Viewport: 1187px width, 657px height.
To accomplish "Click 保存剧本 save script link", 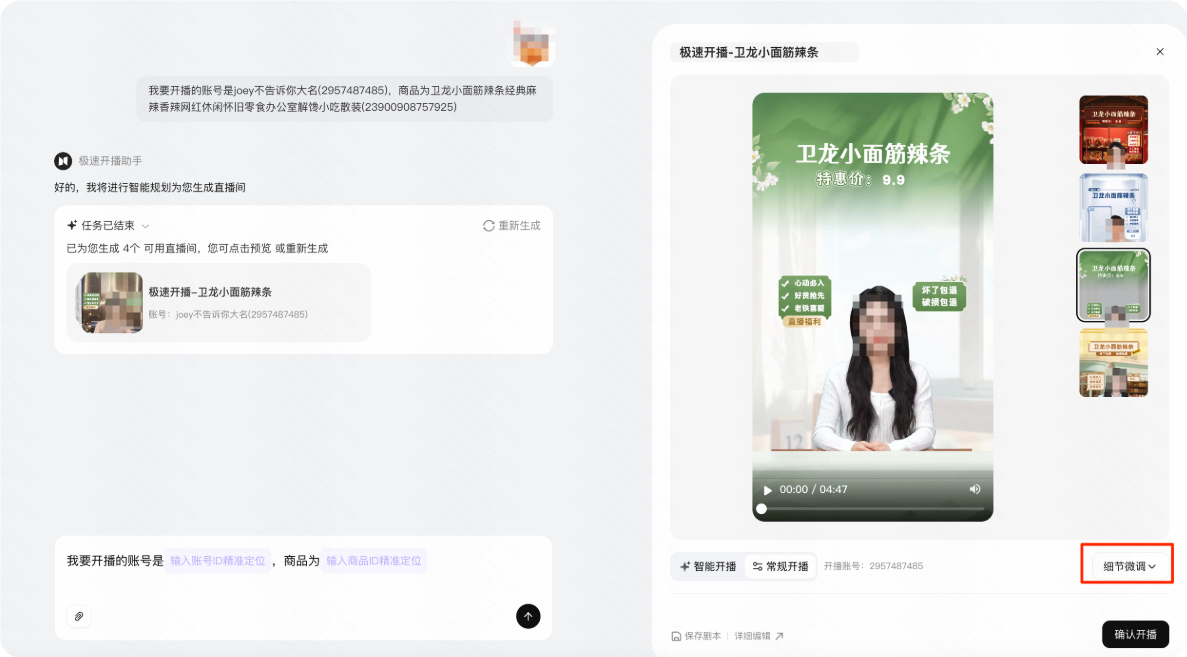I will pos(696,636).
